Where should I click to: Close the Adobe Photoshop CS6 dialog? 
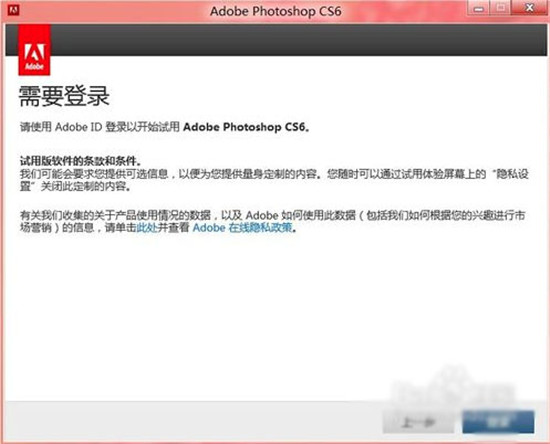coord(529,8)
